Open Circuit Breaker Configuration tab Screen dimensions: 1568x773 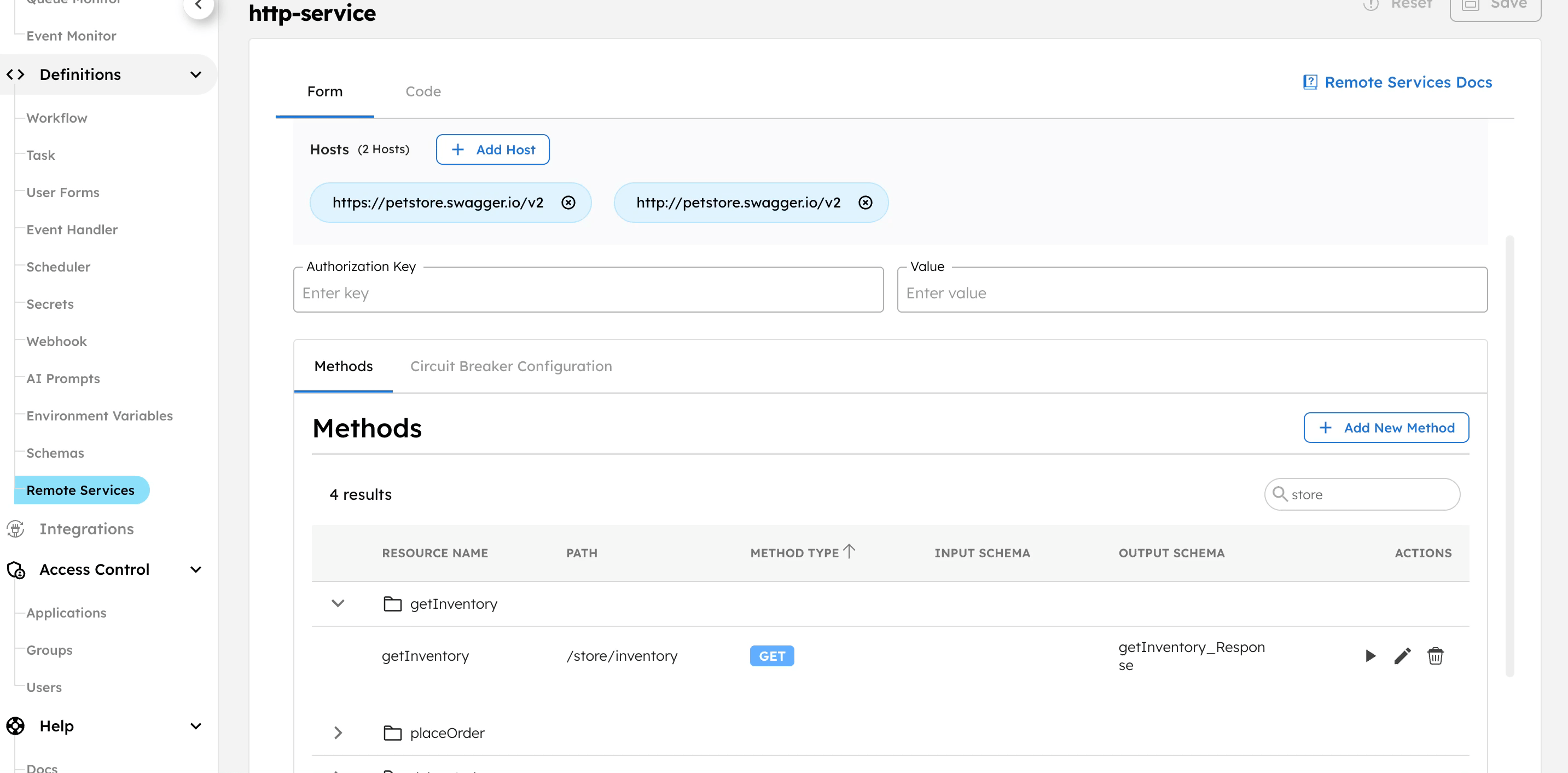(510, 366)
